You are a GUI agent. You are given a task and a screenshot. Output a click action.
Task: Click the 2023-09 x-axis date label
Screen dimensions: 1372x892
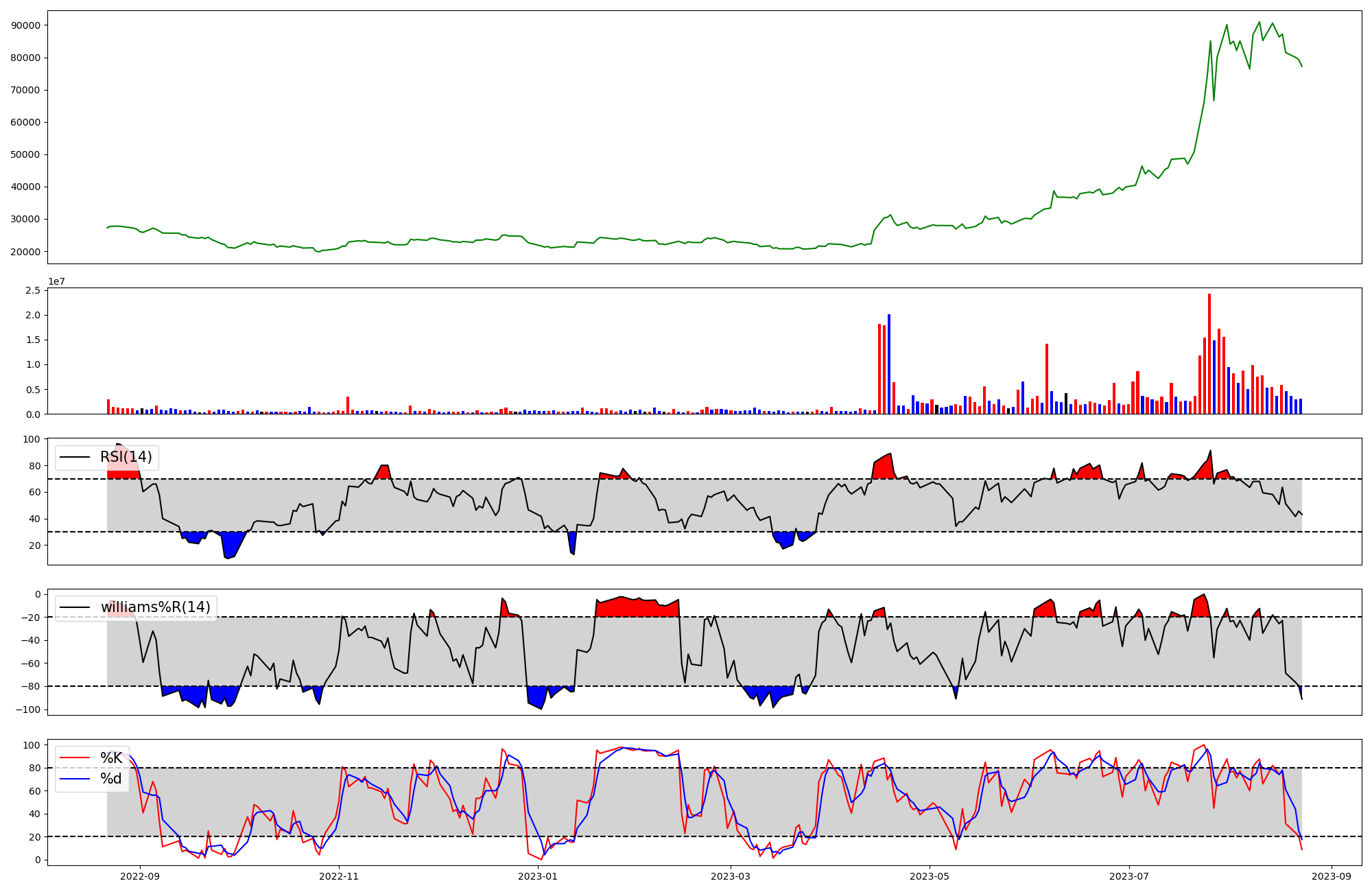(x=1331, y=876)
